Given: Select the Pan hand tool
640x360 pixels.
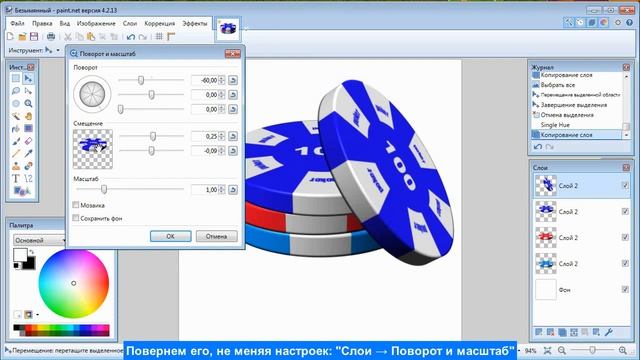Looking at the screenshot, I should (x=28, y=116).
